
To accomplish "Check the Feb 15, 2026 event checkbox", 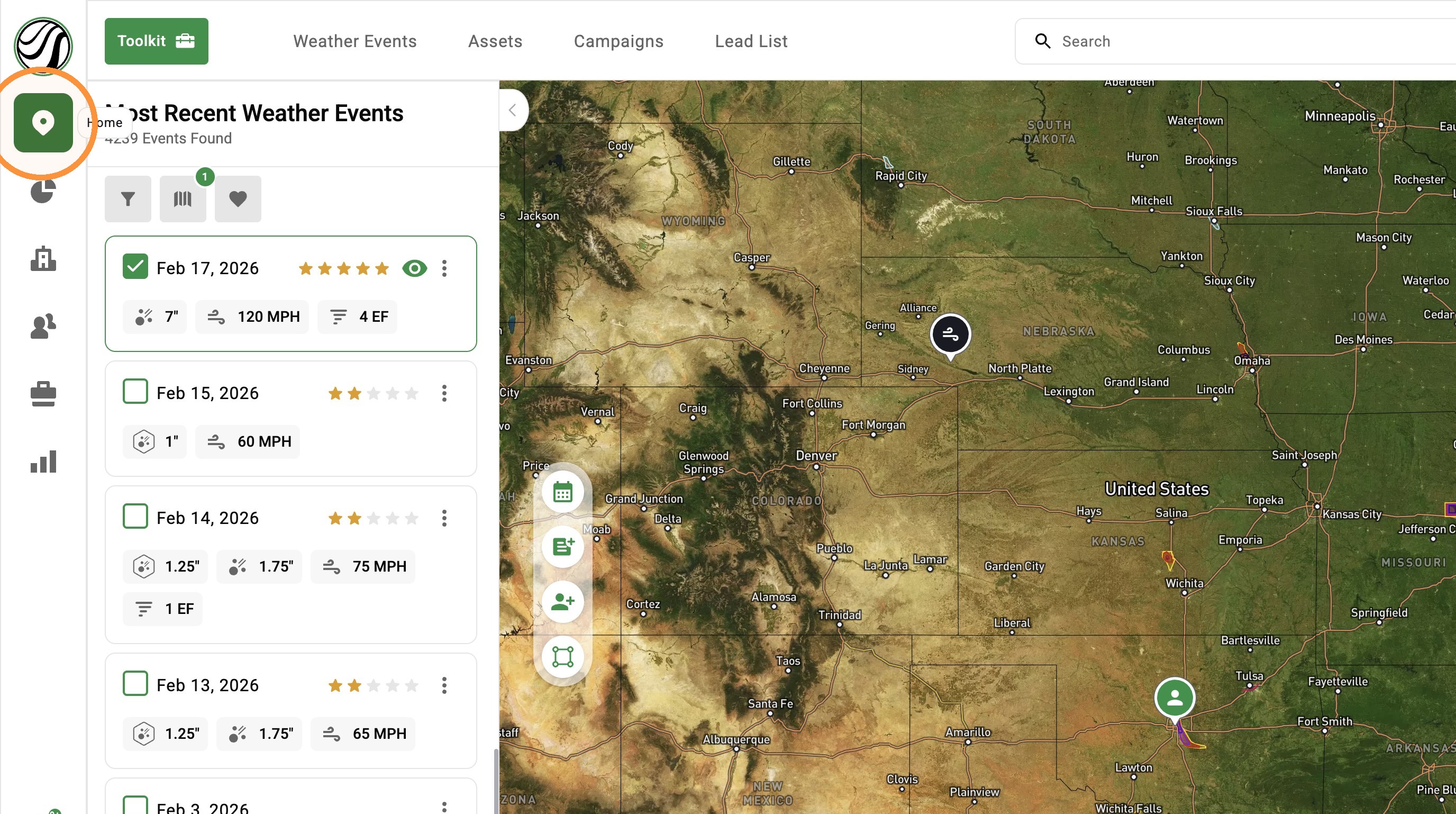I will pos(135,392).
